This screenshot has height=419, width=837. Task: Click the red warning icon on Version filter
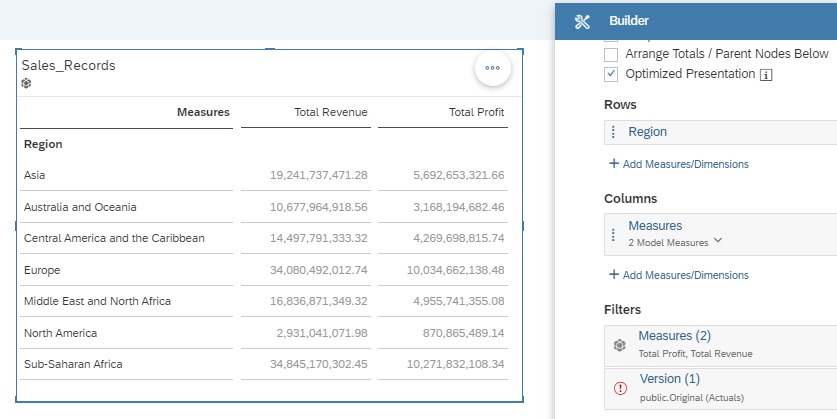[620, 389]
